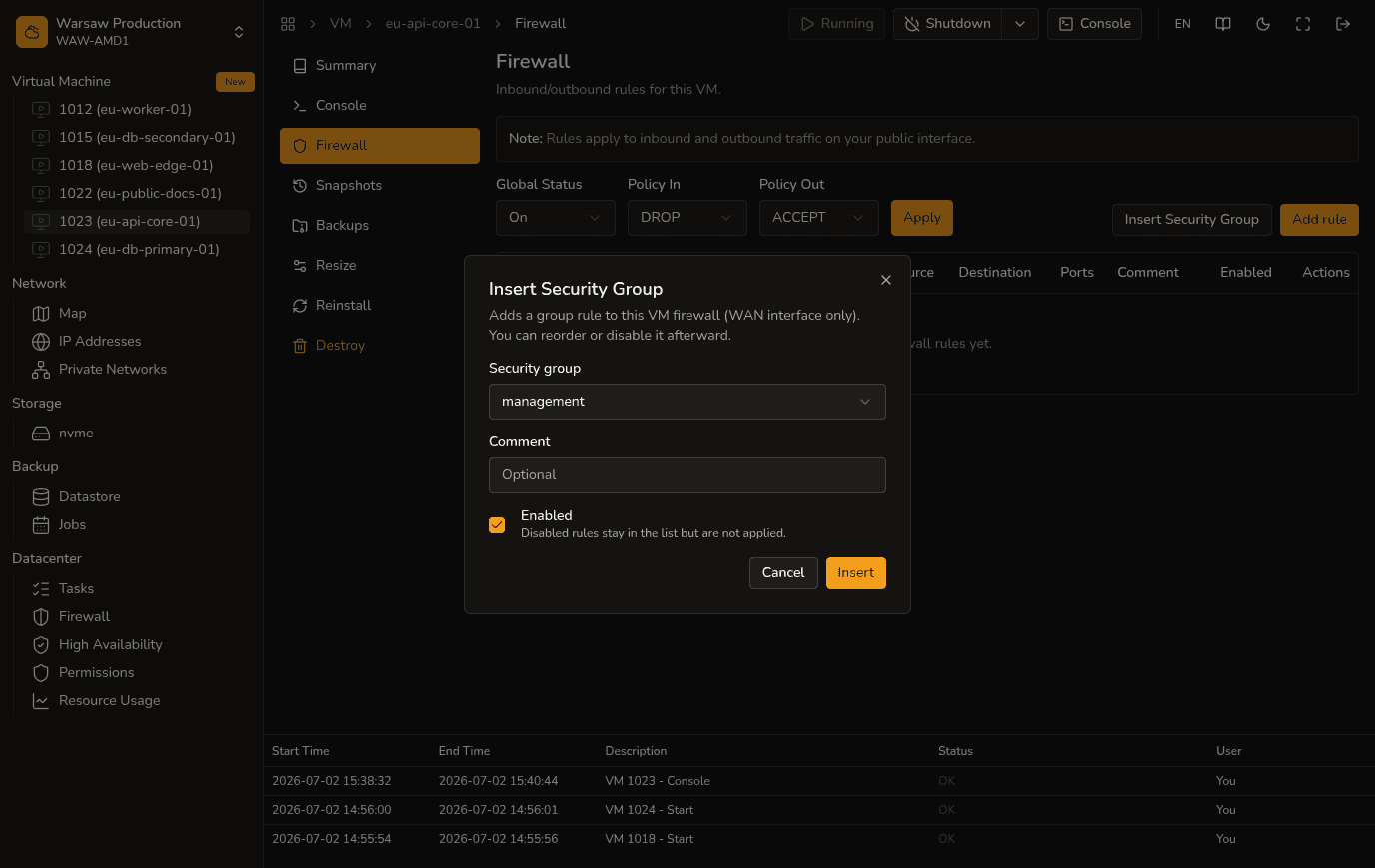1375x868 pixels.
Task: Click the eu-api-core-01 breadcrumb link
Action: [433, 23]
